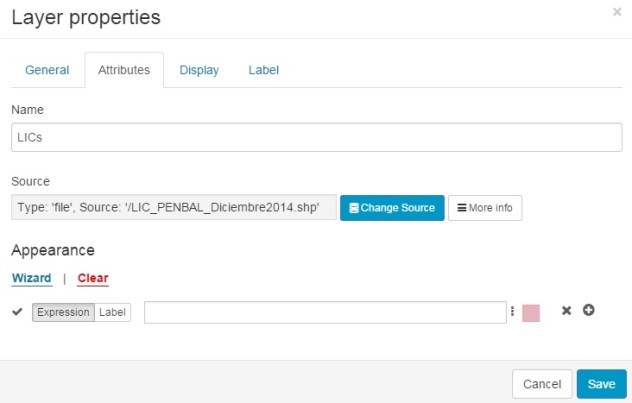Add a new rule with plus icon
This screenshot has width=632, height=403.
(x=588, y=310)
